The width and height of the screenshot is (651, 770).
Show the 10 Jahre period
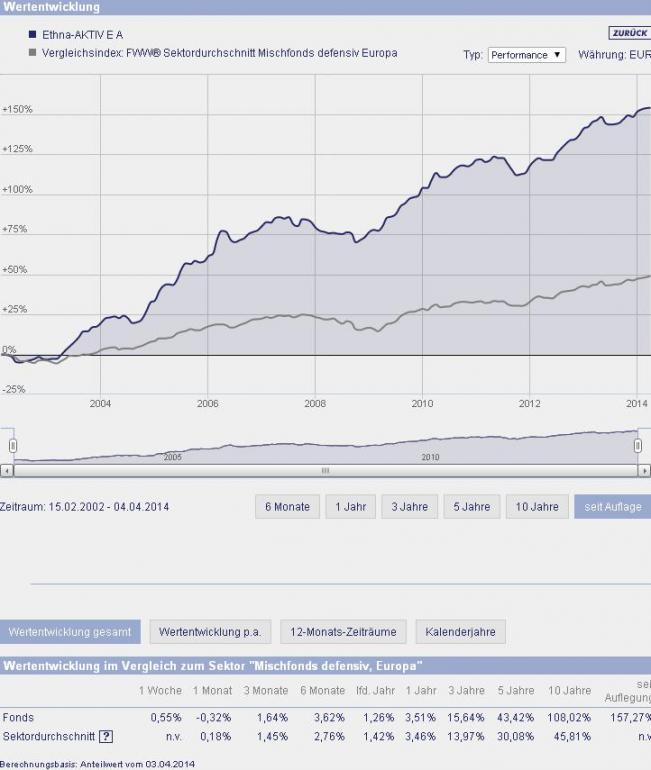click(x=536, y=507)
